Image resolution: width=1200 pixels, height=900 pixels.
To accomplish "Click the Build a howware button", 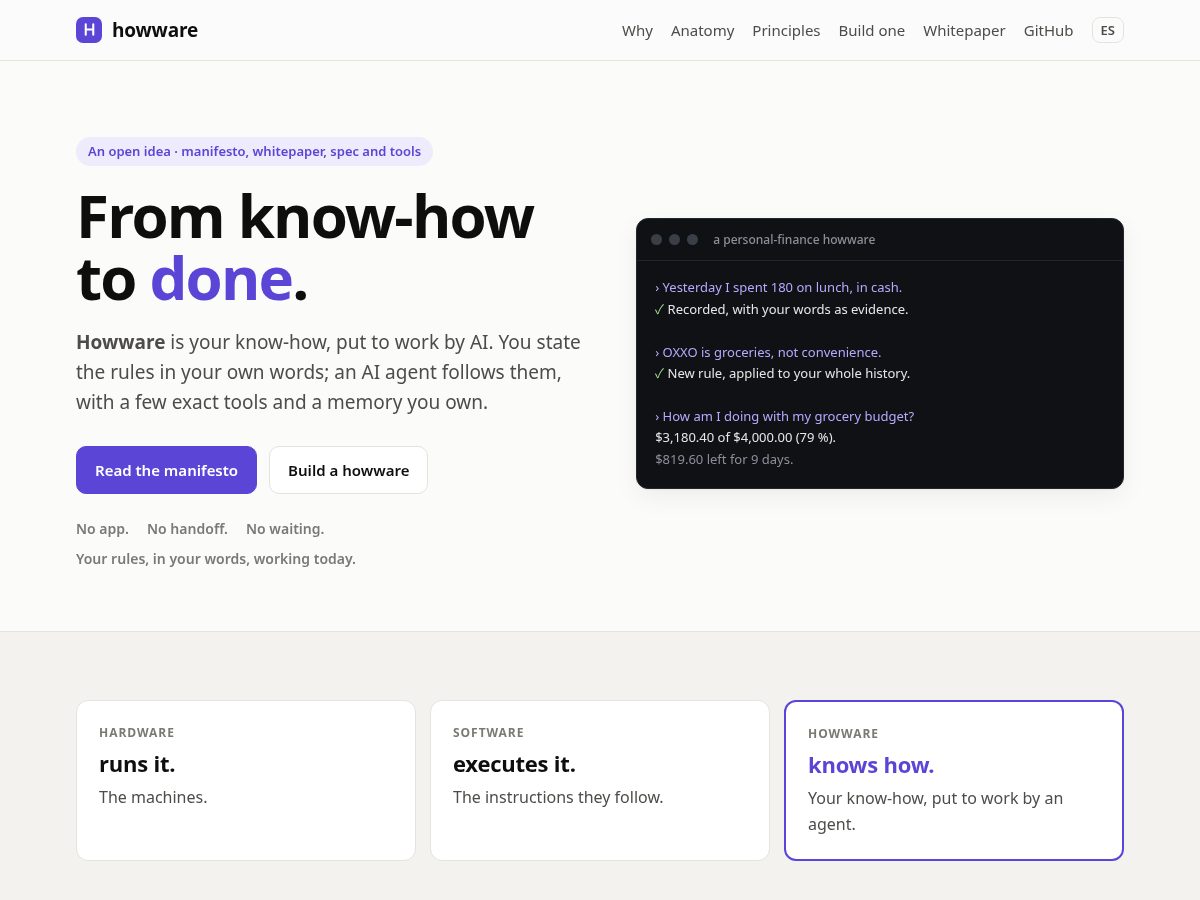I will [348, 470].
